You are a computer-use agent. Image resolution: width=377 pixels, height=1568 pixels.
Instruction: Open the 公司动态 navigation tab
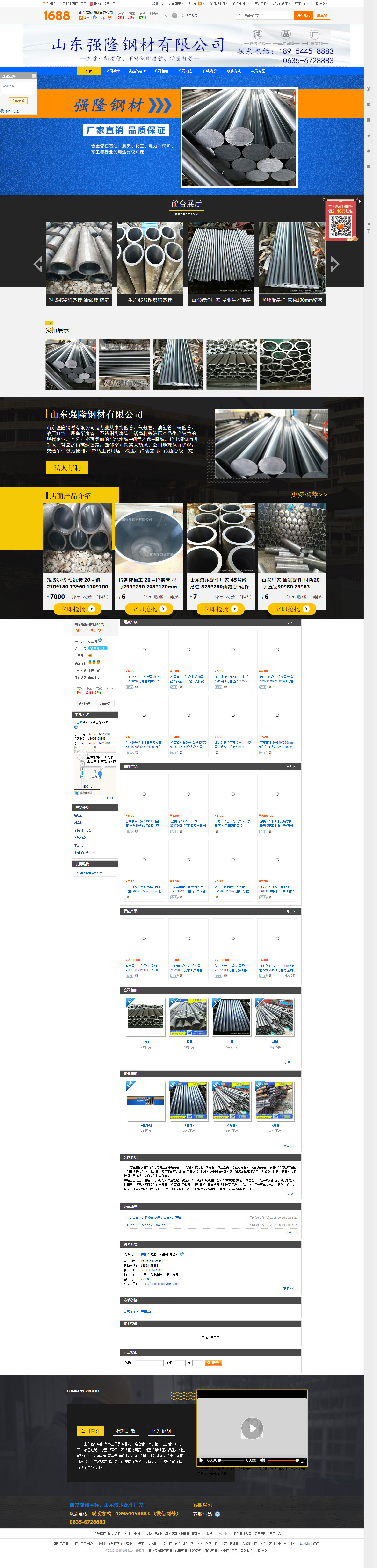[x=185, y=71]
